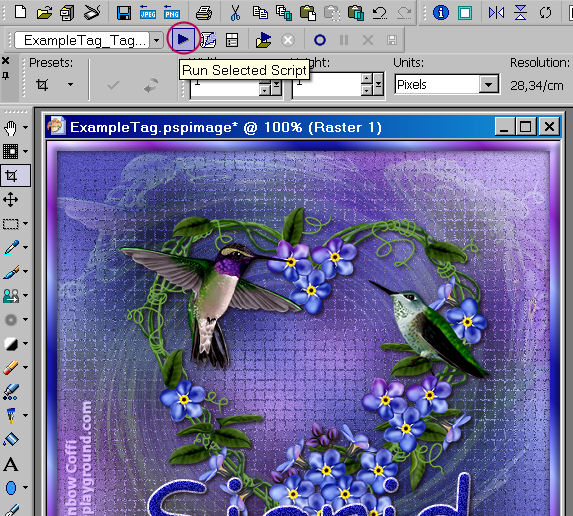Select the Clone Brush tool
573x516 pixels.
click(x=11, y=296)
